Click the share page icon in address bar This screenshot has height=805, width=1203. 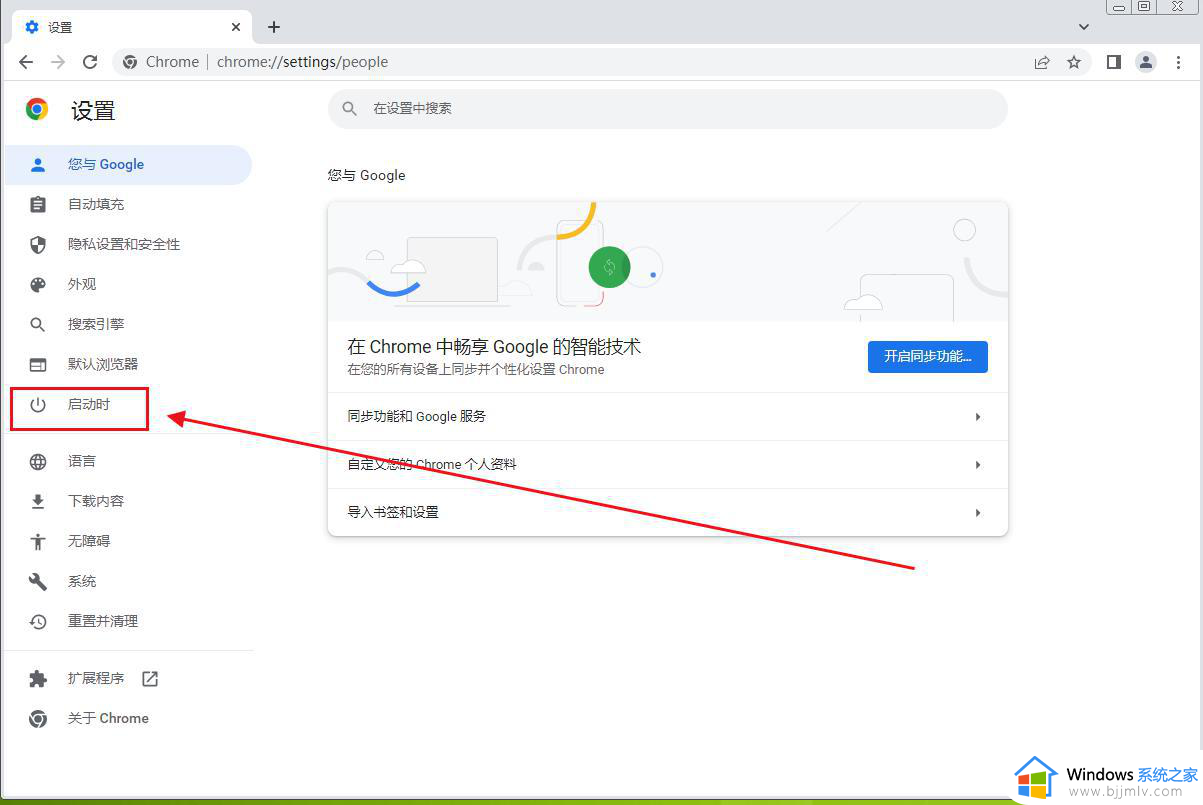click(x=1042, y=62)
